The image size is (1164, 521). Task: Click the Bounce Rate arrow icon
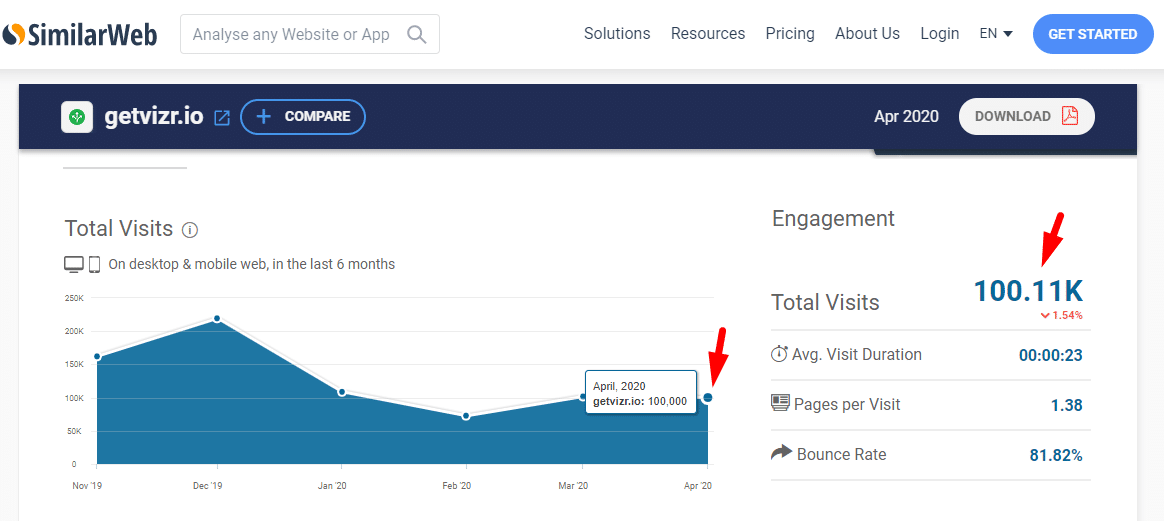coord(781,452)
